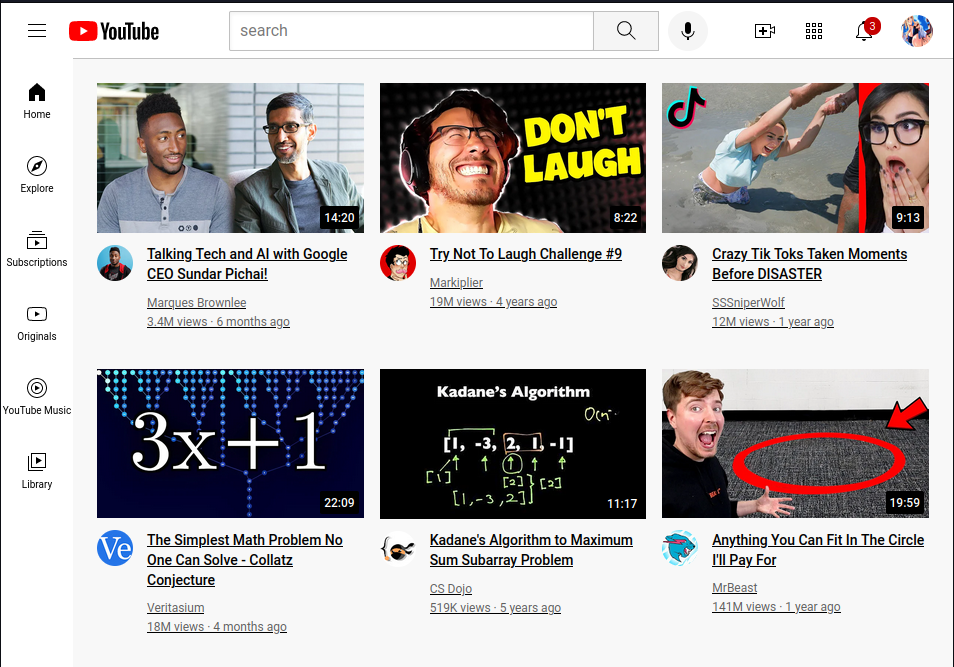Open Subscriptions in the sidebar
The image size is (954, 667).
(x=37, y=248)
